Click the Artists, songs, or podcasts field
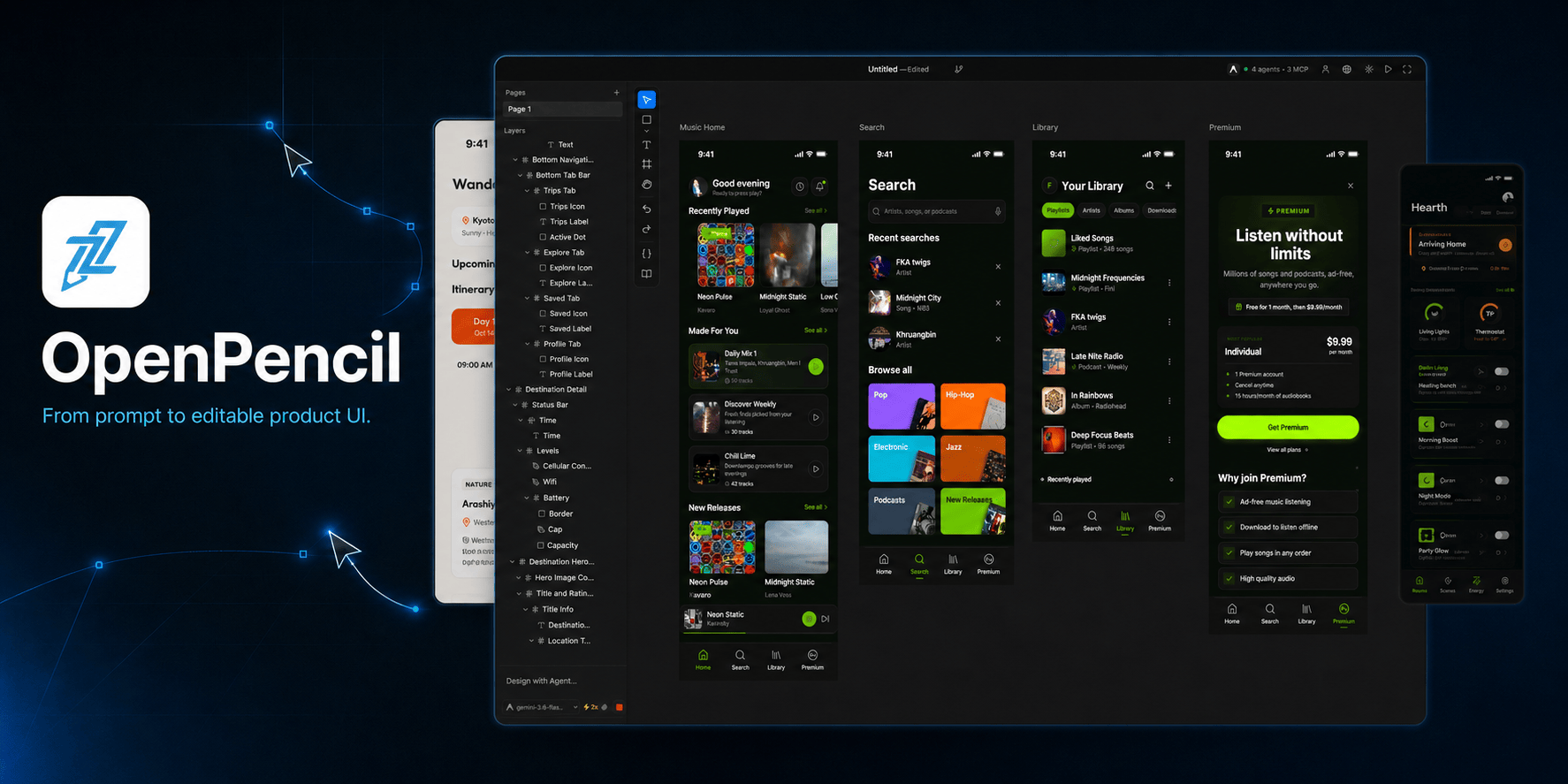 (937, 211)
